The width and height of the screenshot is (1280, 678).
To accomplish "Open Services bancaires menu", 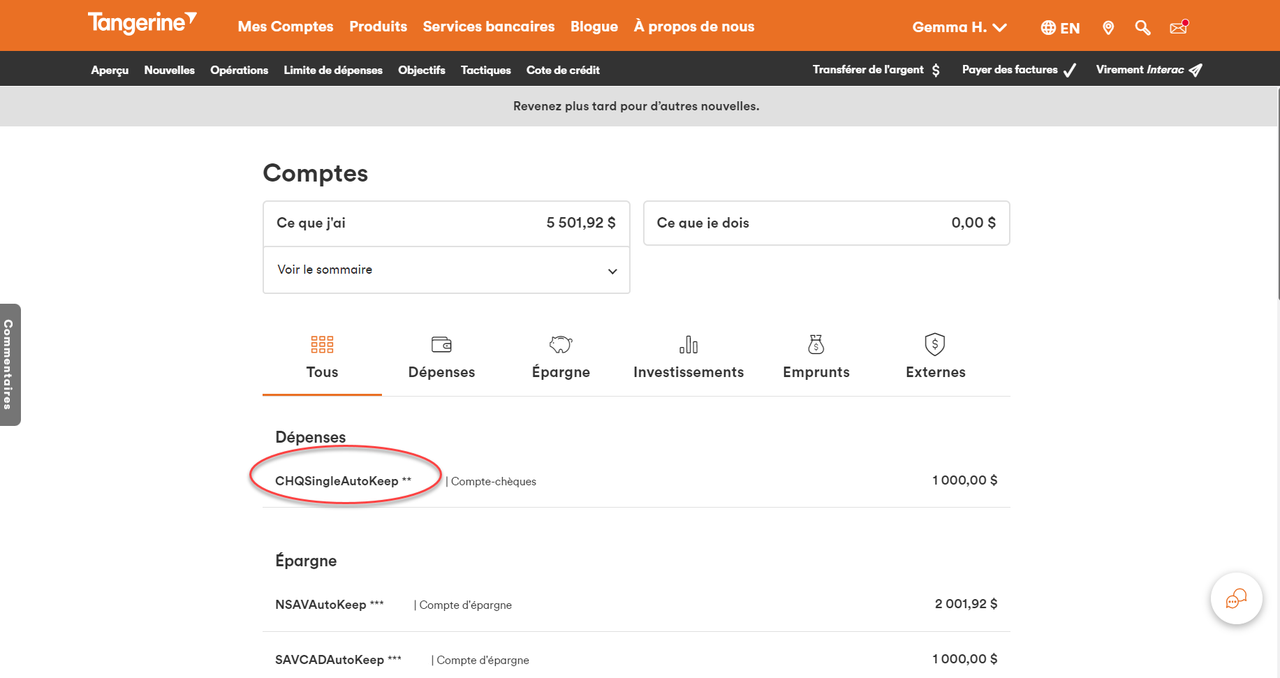I will tap(488, 27).
